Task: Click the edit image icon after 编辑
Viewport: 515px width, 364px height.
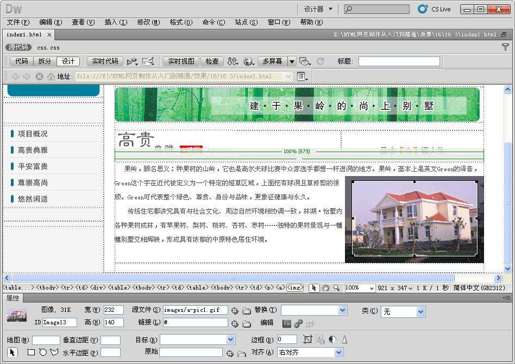Action: click(x=287, y=323)
